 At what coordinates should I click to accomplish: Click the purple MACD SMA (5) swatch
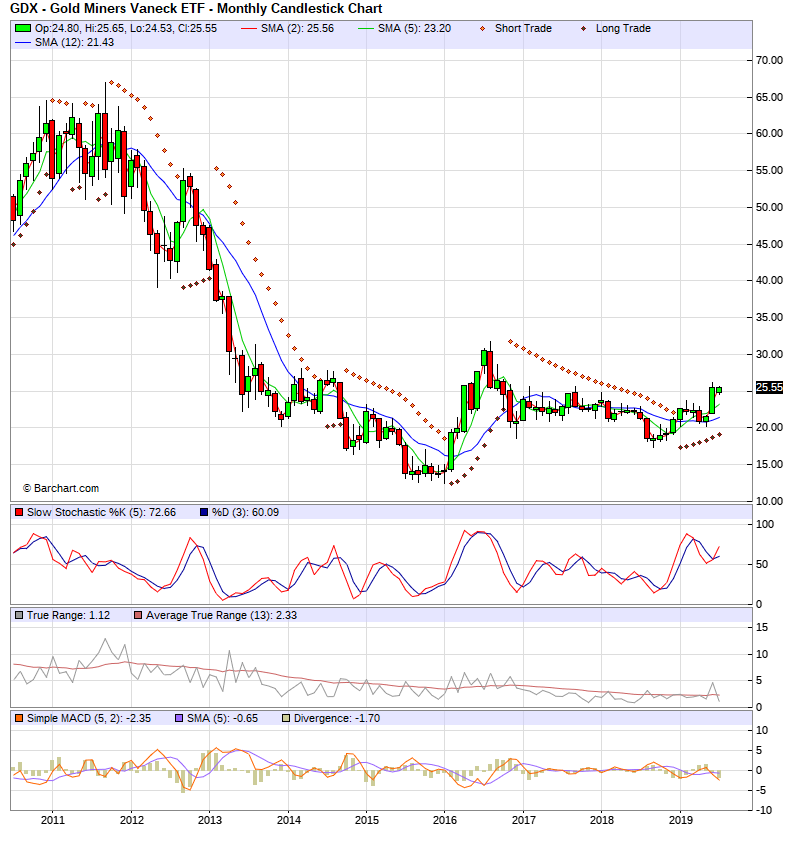pyautogui.click(x=179, y=719)
